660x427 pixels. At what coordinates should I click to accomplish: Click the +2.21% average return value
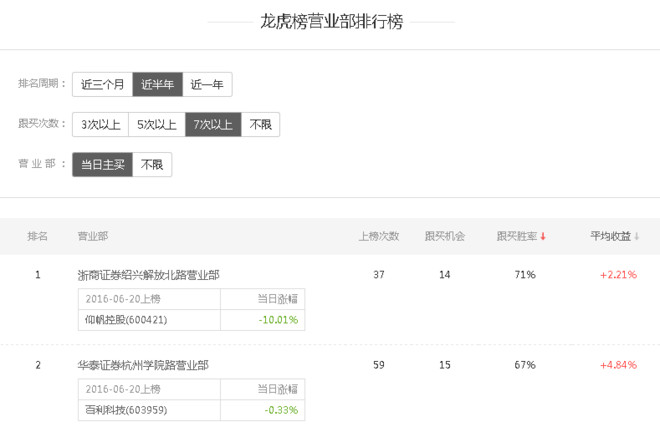tap(618, 275)
